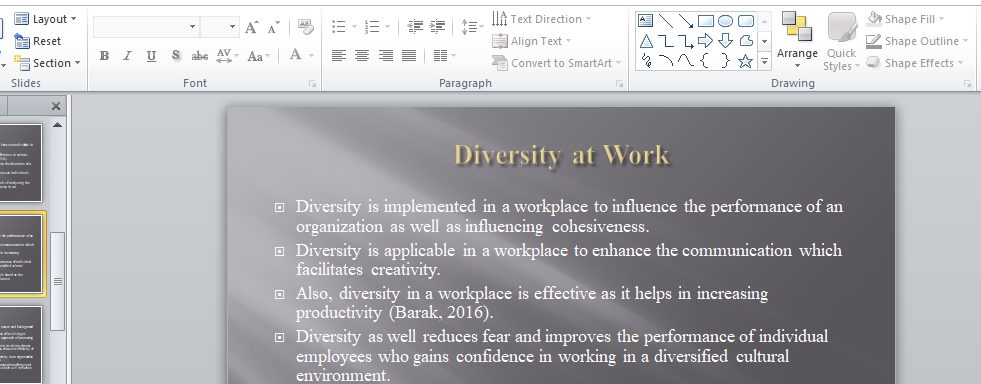
Task: Open Text Direction menu
Action: (542, 19)
